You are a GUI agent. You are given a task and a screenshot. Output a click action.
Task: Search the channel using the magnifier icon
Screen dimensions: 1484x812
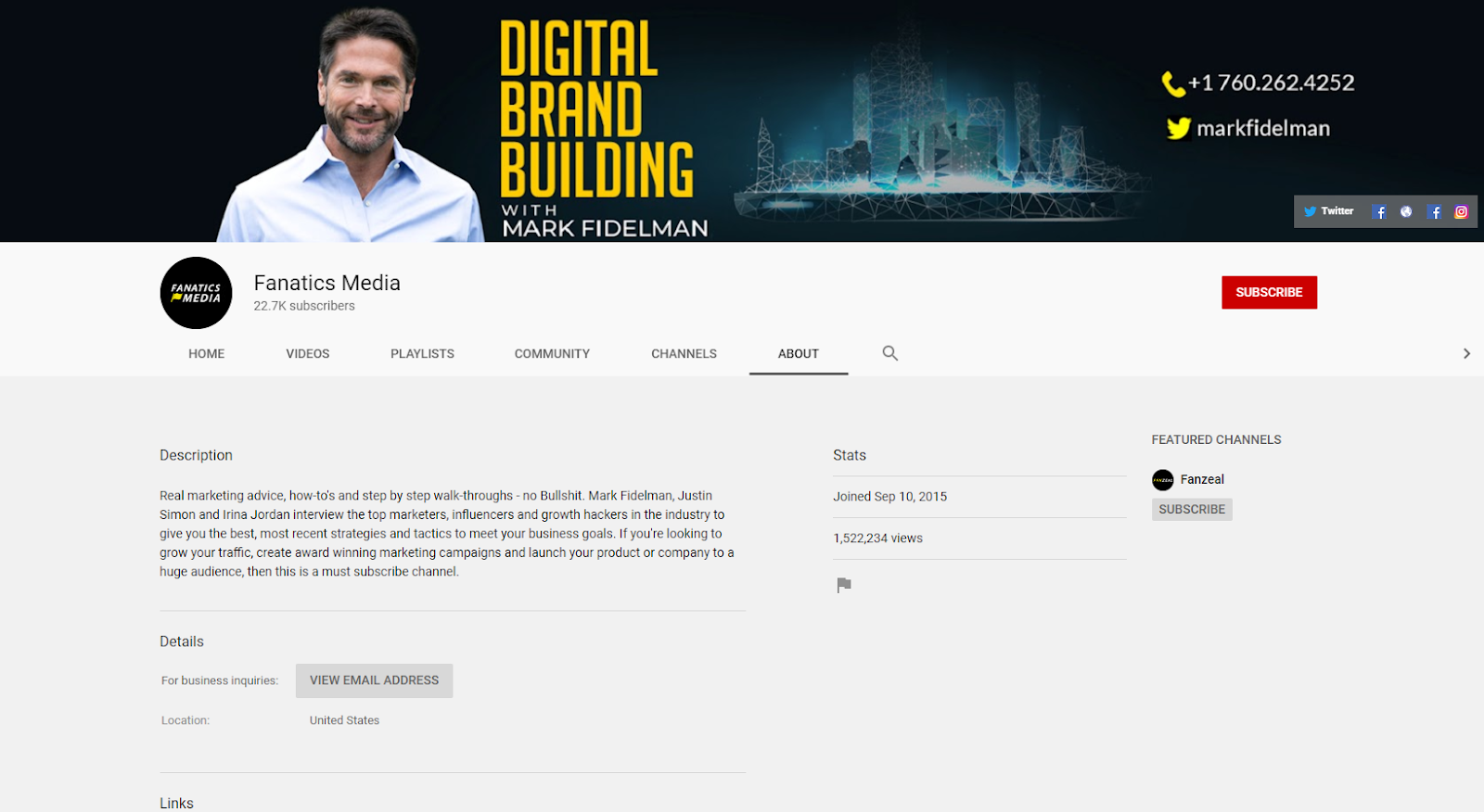pyautogui.click(x=890, y=353)
